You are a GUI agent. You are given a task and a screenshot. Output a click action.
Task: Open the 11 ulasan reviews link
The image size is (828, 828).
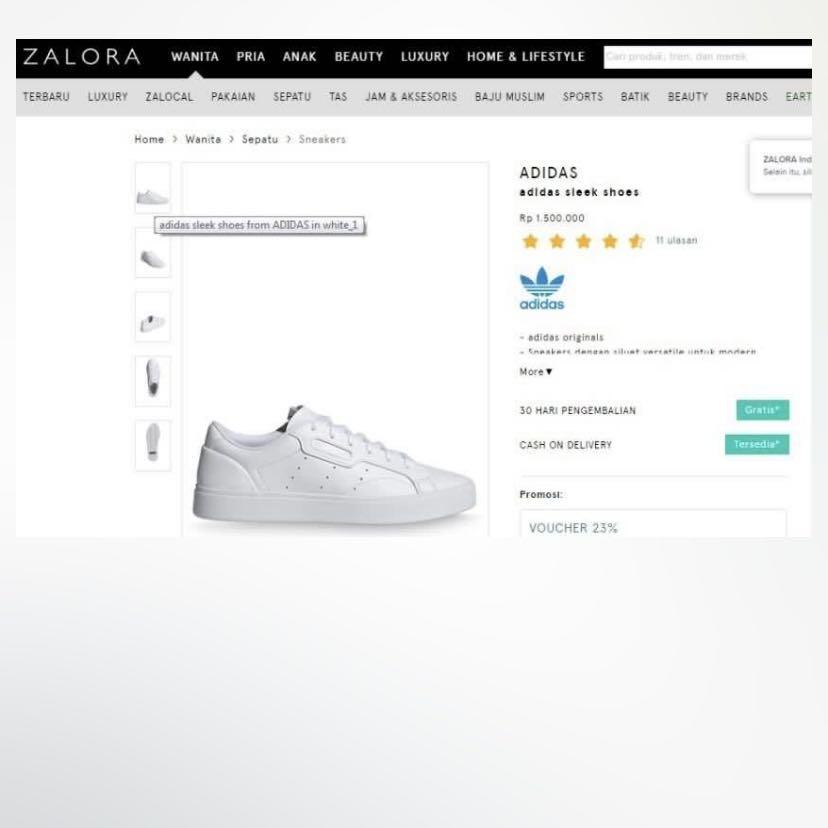(x=676, y=240)
